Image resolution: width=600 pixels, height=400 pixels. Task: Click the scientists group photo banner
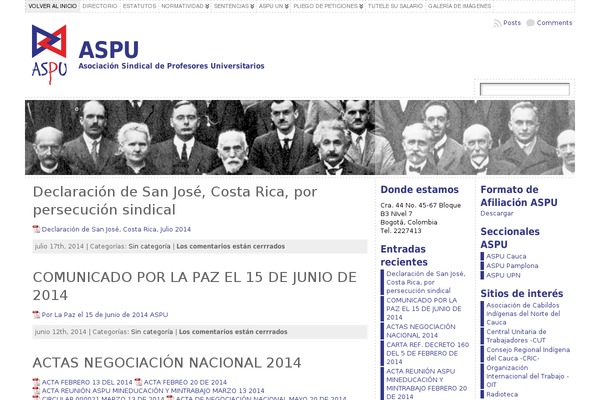300,137
